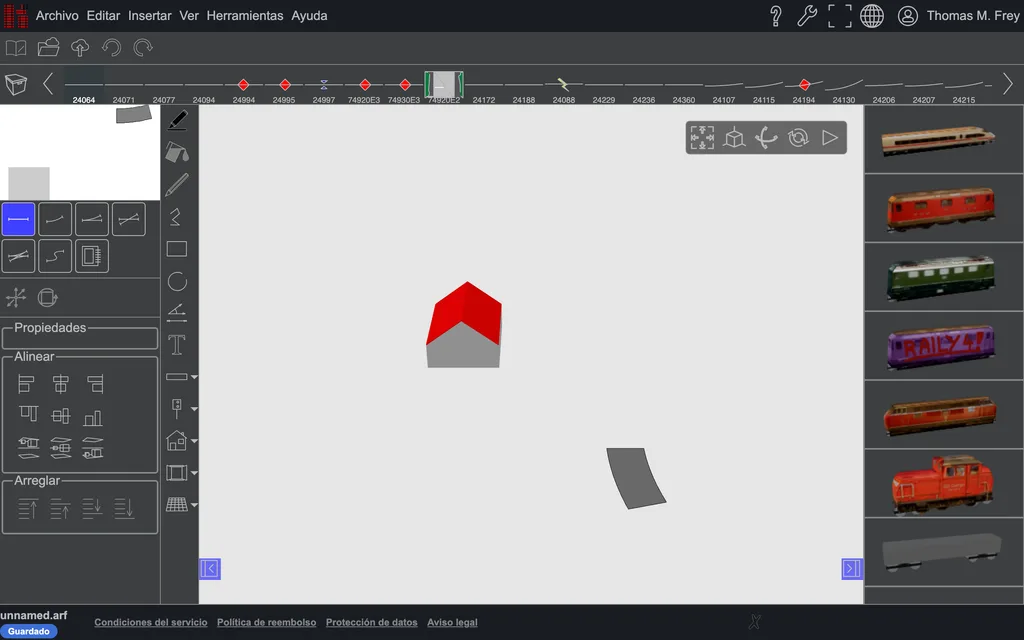Open file with the folder icon
Viewport: 1024px width, 640px height.
coord(48,48)
